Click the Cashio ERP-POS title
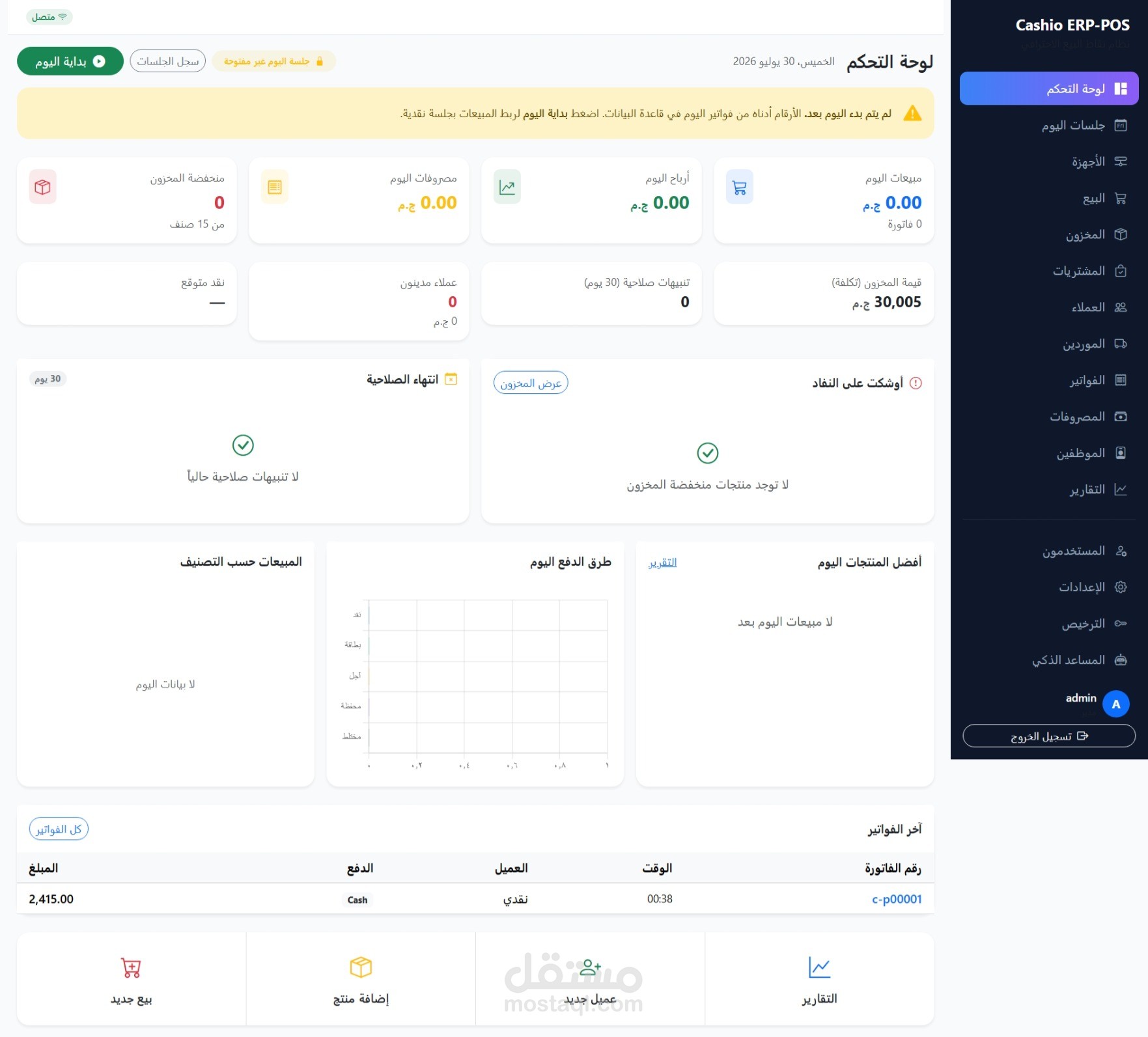The width and height of the screenshot is (1148, 1037). [1072, 25]
